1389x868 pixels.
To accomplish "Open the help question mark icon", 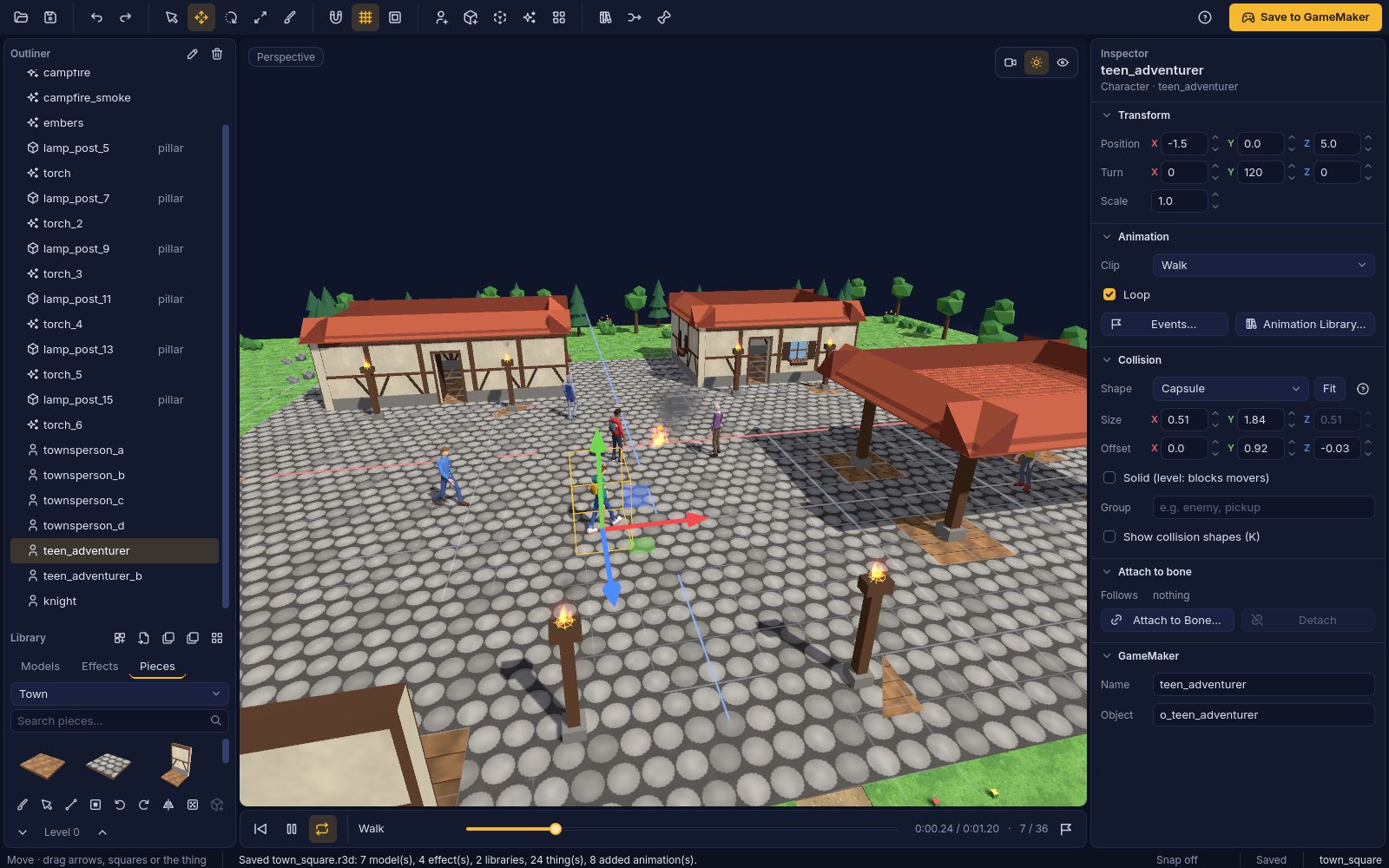I will 1205,17.
